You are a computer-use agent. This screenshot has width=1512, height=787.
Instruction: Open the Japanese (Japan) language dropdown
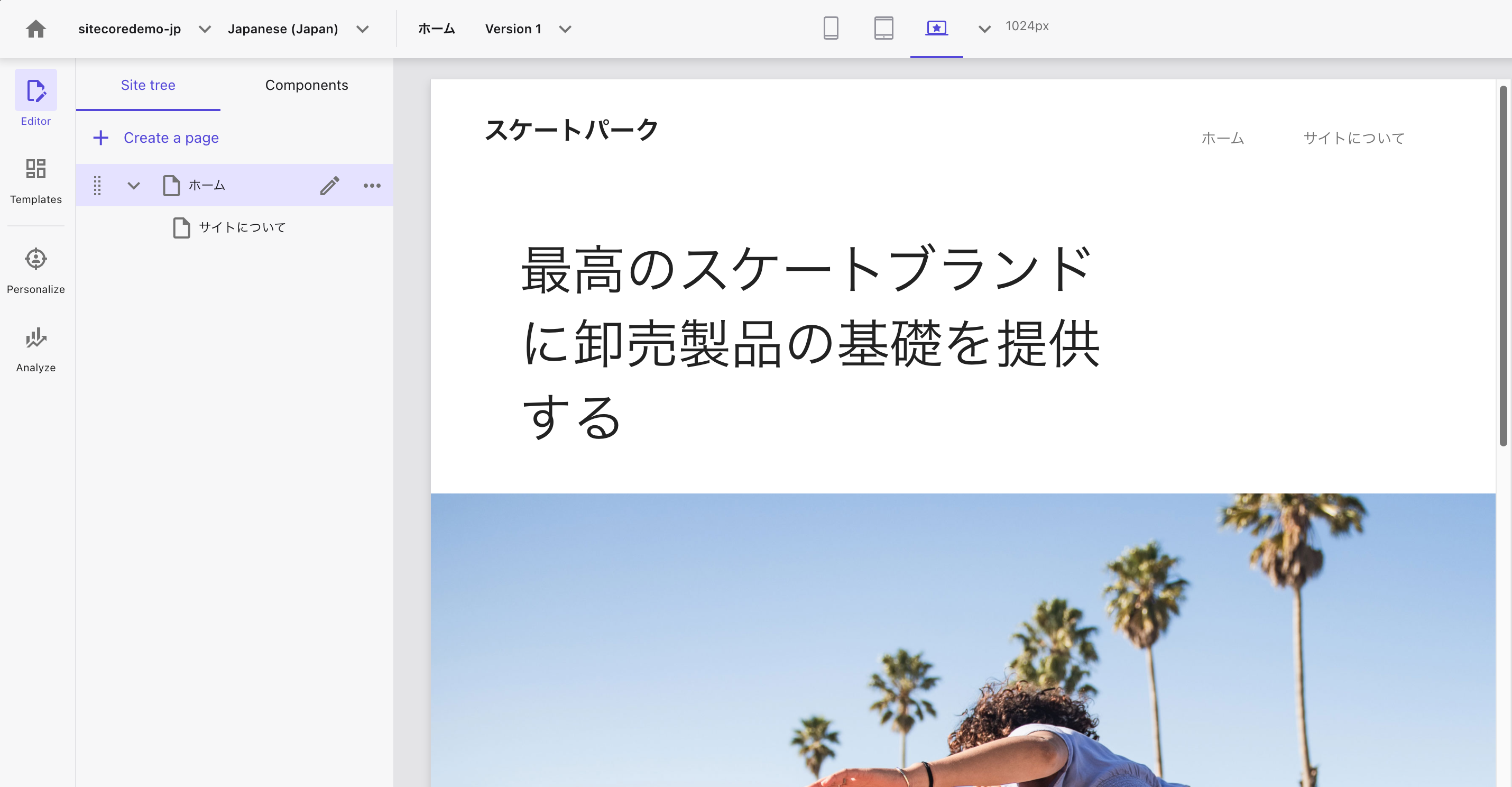click(298, 29)
